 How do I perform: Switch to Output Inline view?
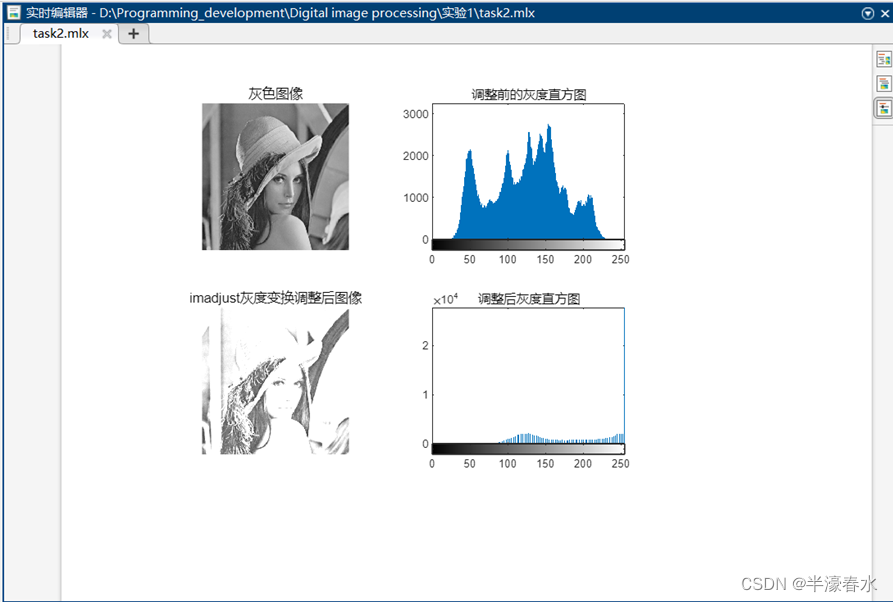[883, 83]
